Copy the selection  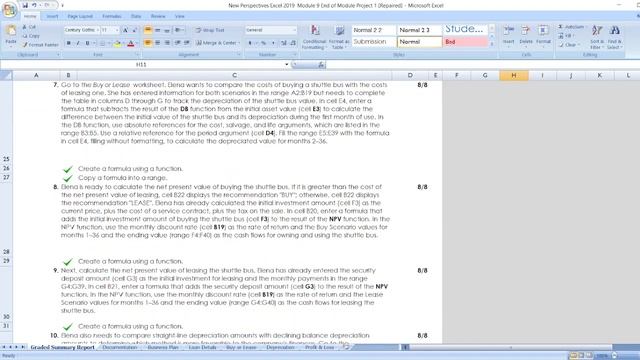pos(31,36)
